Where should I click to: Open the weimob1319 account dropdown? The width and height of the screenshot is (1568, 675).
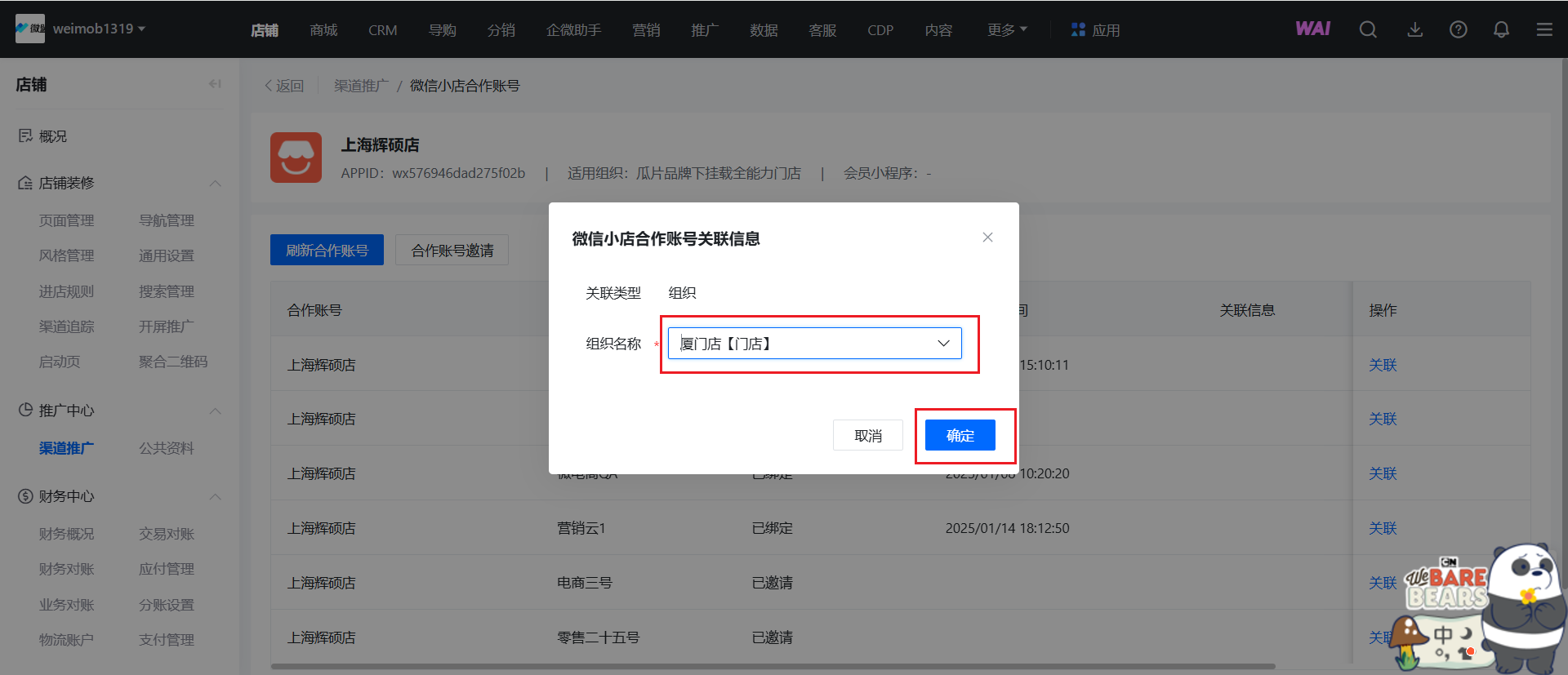pyautogui.click(x=98, y=29)
